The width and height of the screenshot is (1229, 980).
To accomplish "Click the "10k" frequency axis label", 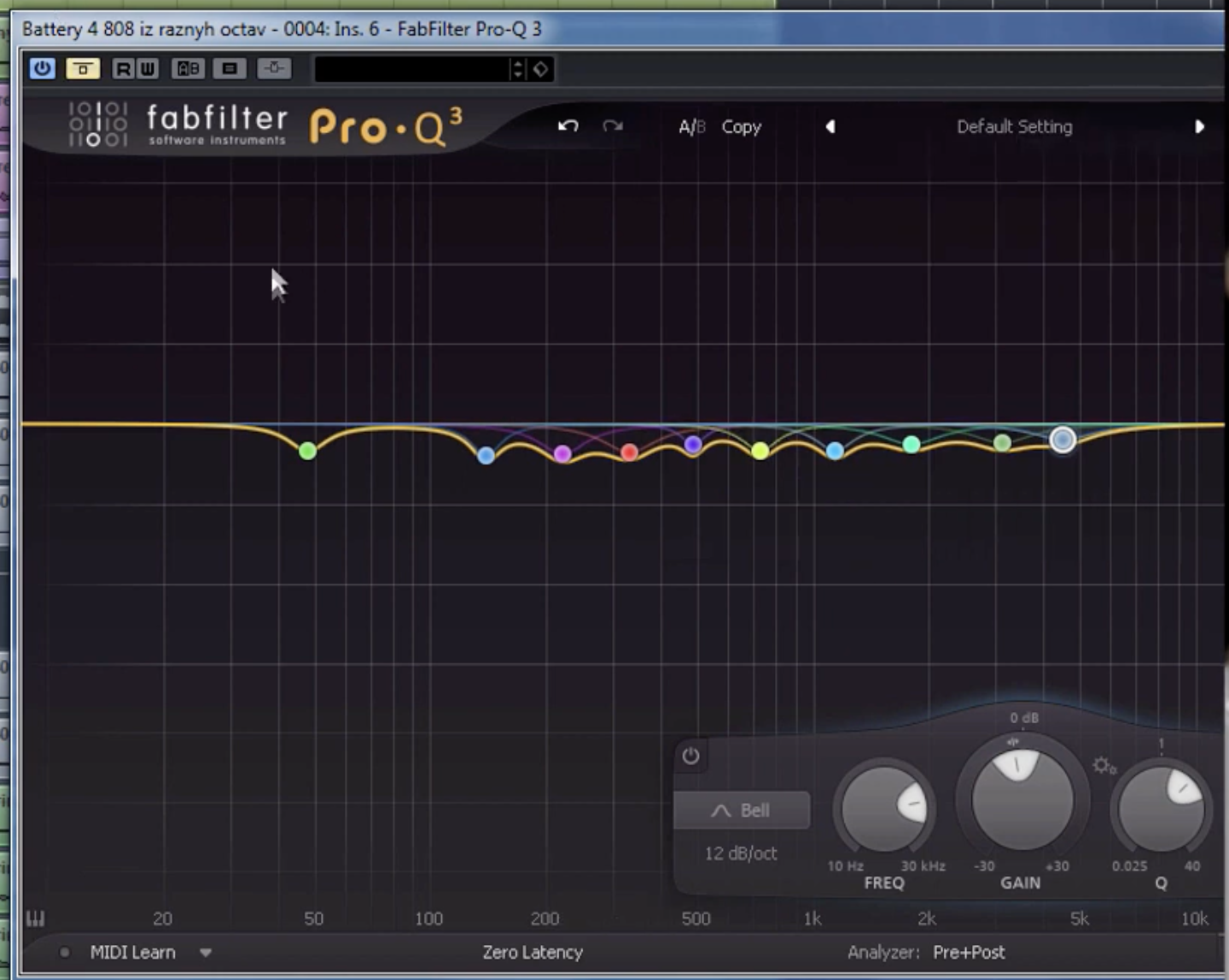I will pos(1194,919).
